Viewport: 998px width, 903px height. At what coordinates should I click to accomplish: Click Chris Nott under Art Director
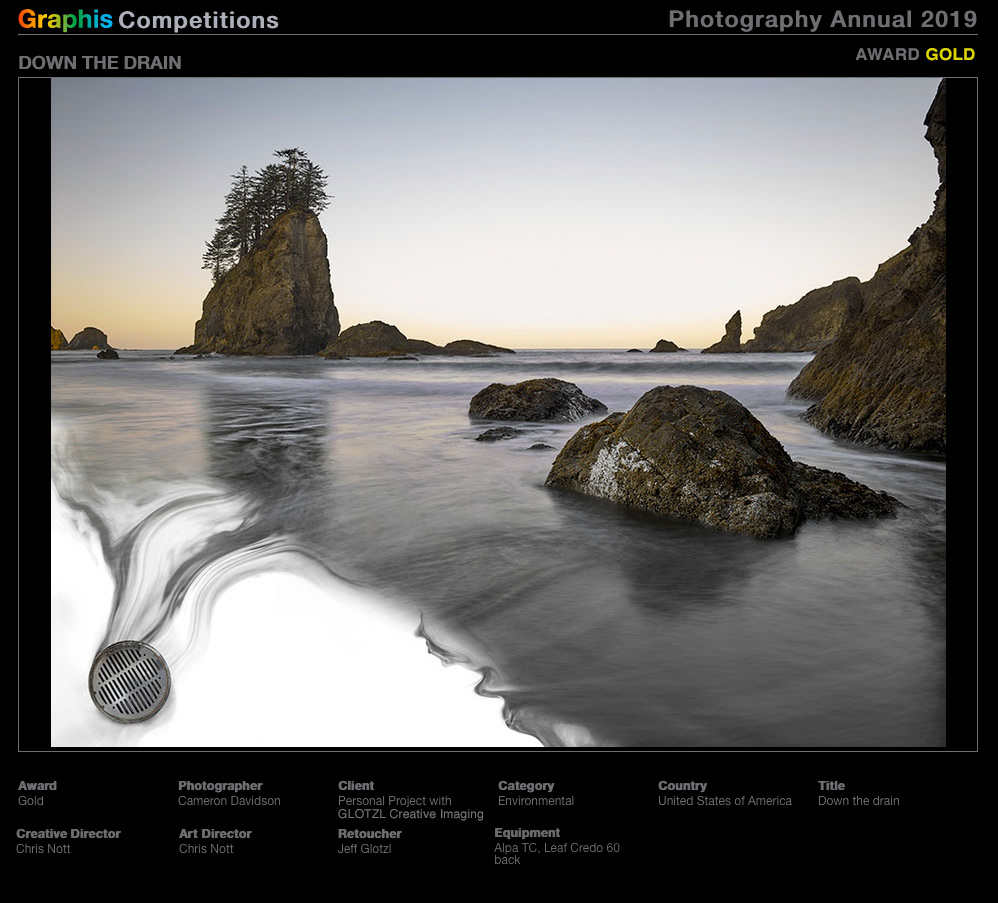206,848
